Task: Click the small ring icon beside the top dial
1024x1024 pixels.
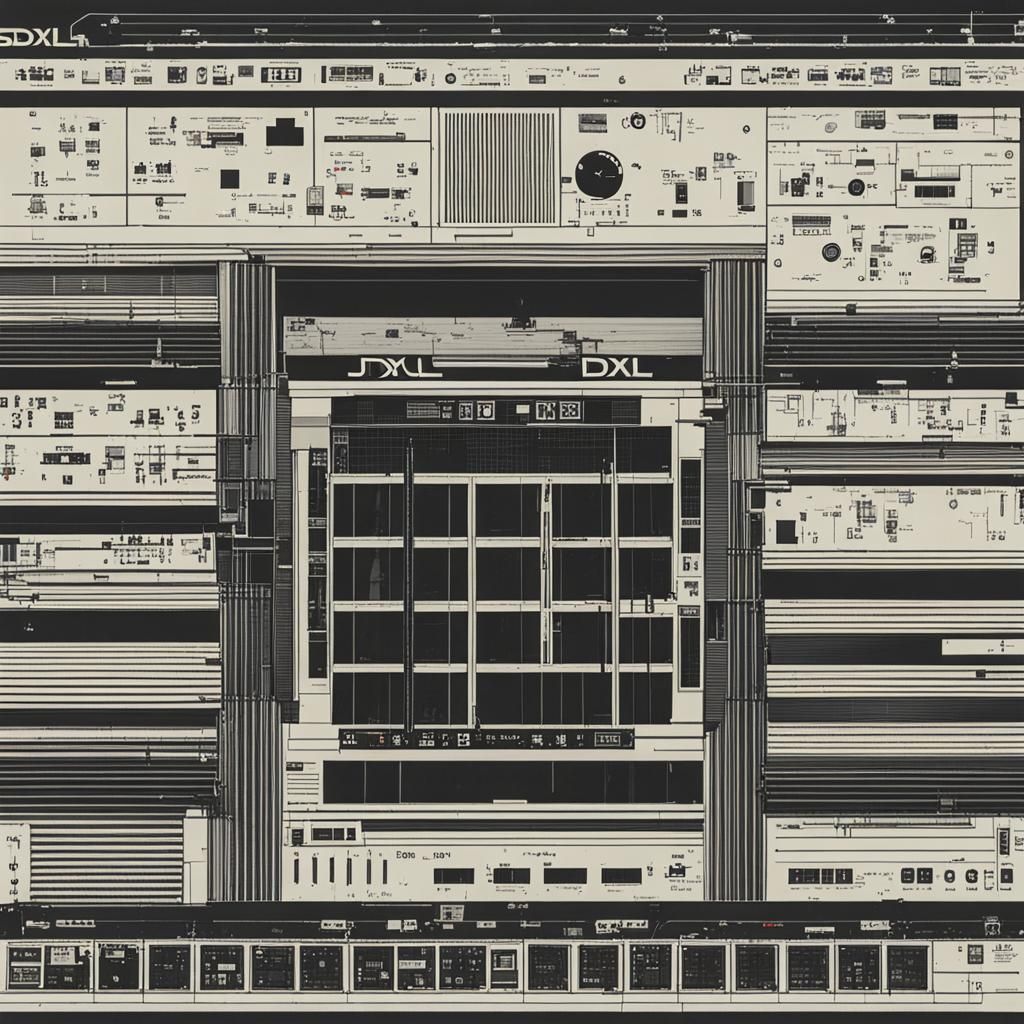Action: coord(638,121)
